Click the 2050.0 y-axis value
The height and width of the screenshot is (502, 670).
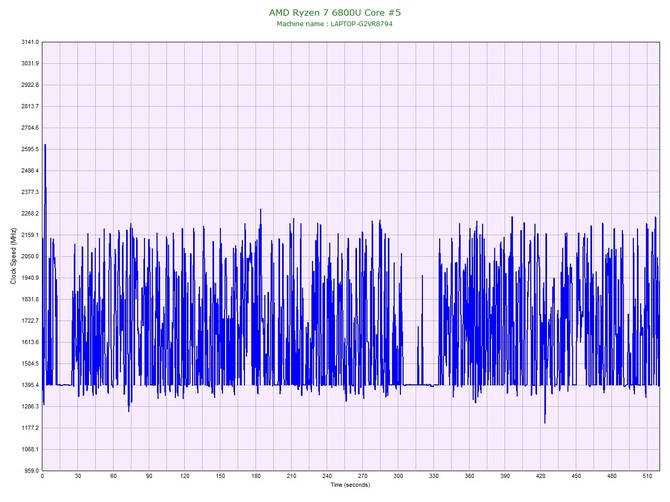(x=30, y=256)
